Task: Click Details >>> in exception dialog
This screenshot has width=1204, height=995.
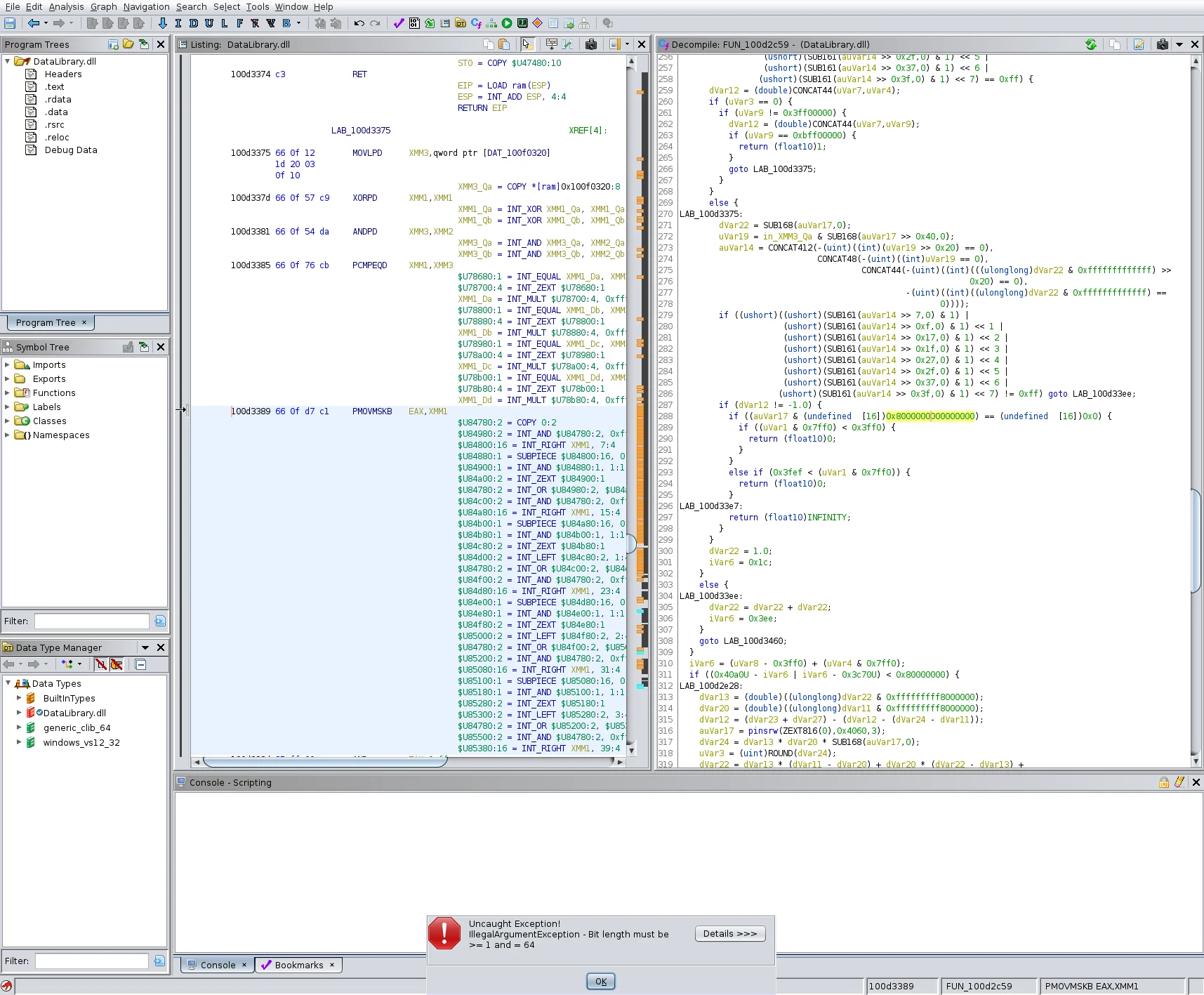Action: tap(730, 933)
